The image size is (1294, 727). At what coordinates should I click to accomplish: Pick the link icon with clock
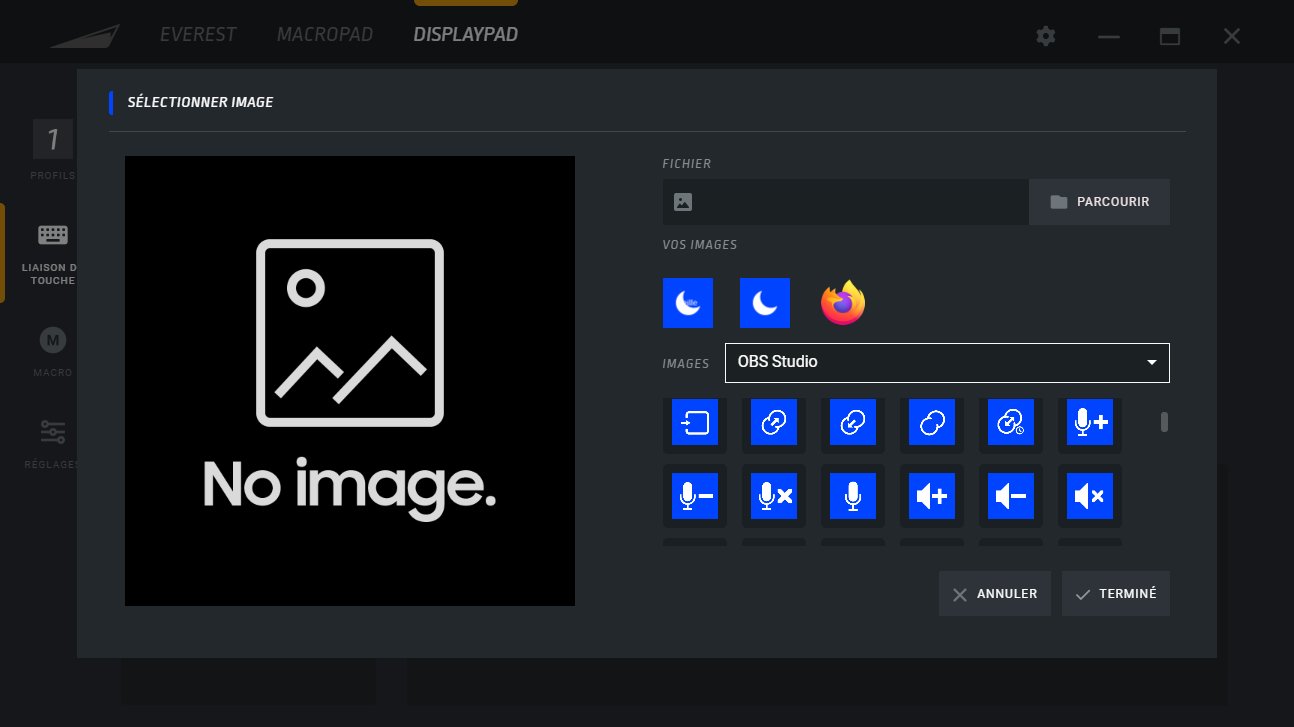point(1010,423)
